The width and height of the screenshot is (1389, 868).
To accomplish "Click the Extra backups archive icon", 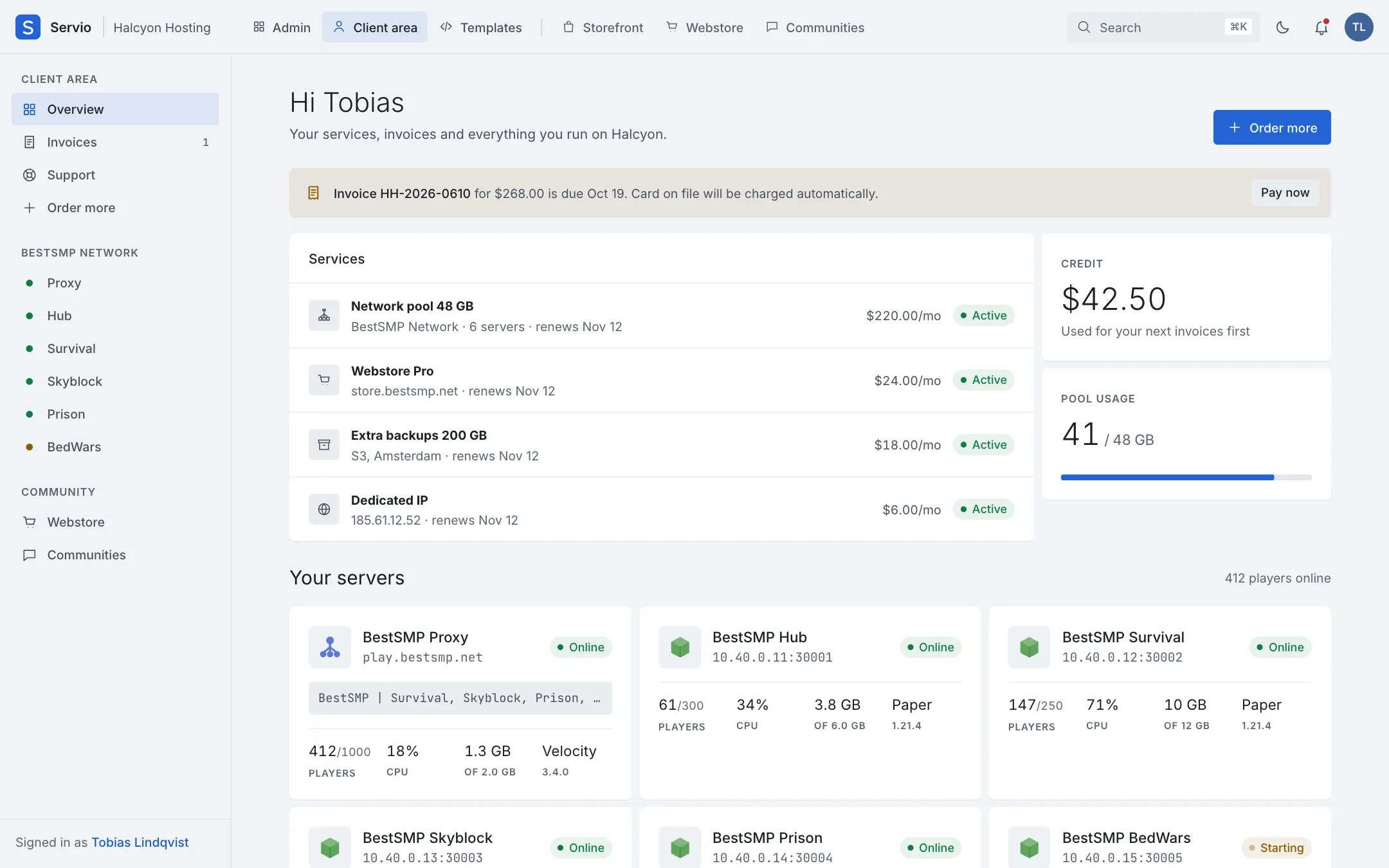I will pyautogui.click(x=324, y=445).
